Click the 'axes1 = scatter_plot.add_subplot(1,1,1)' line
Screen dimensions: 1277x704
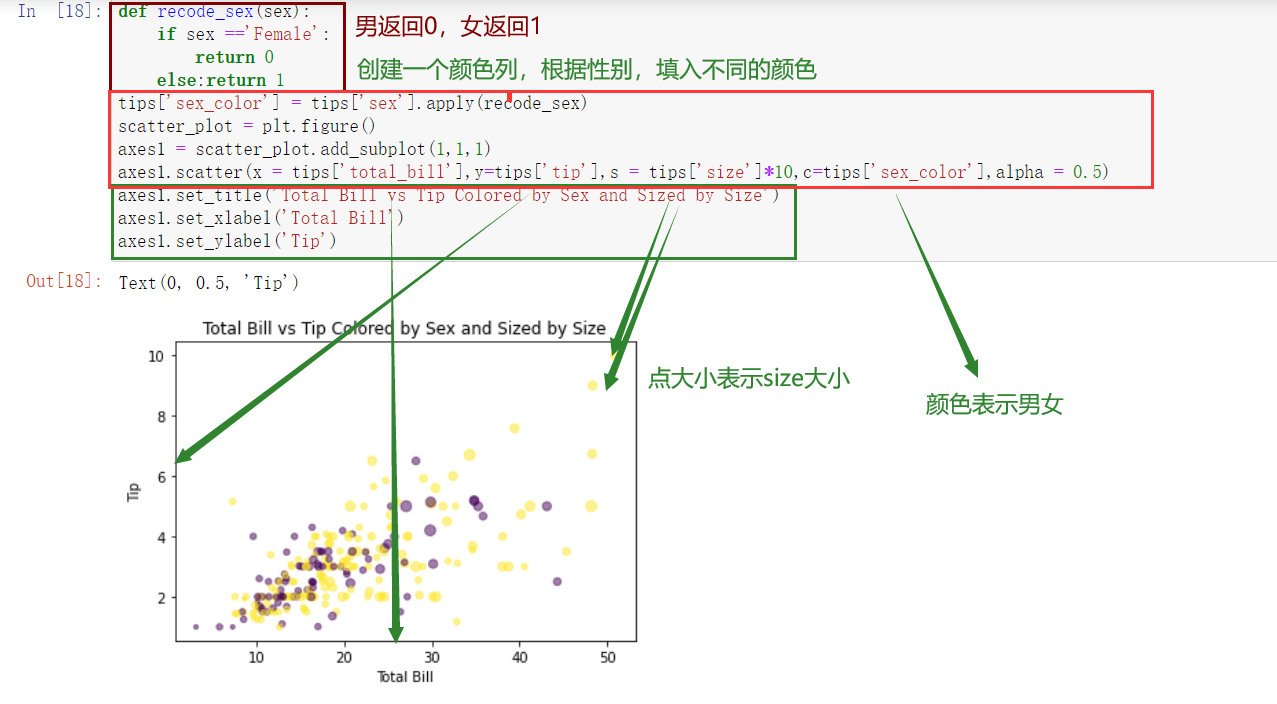point(304,149)
